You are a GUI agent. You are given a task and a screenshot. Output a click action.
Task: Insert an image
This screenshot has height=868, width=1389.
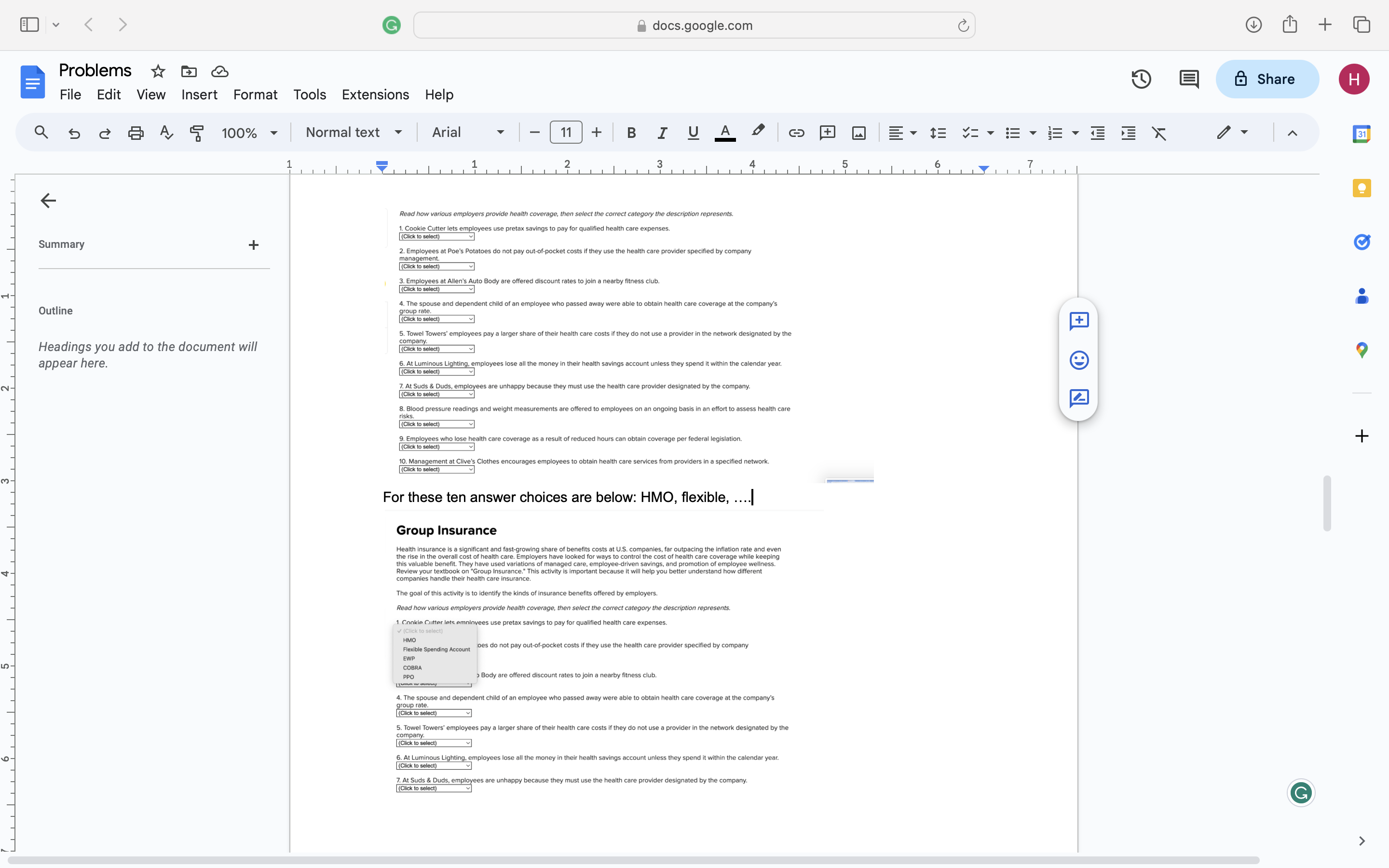[858, 132]
